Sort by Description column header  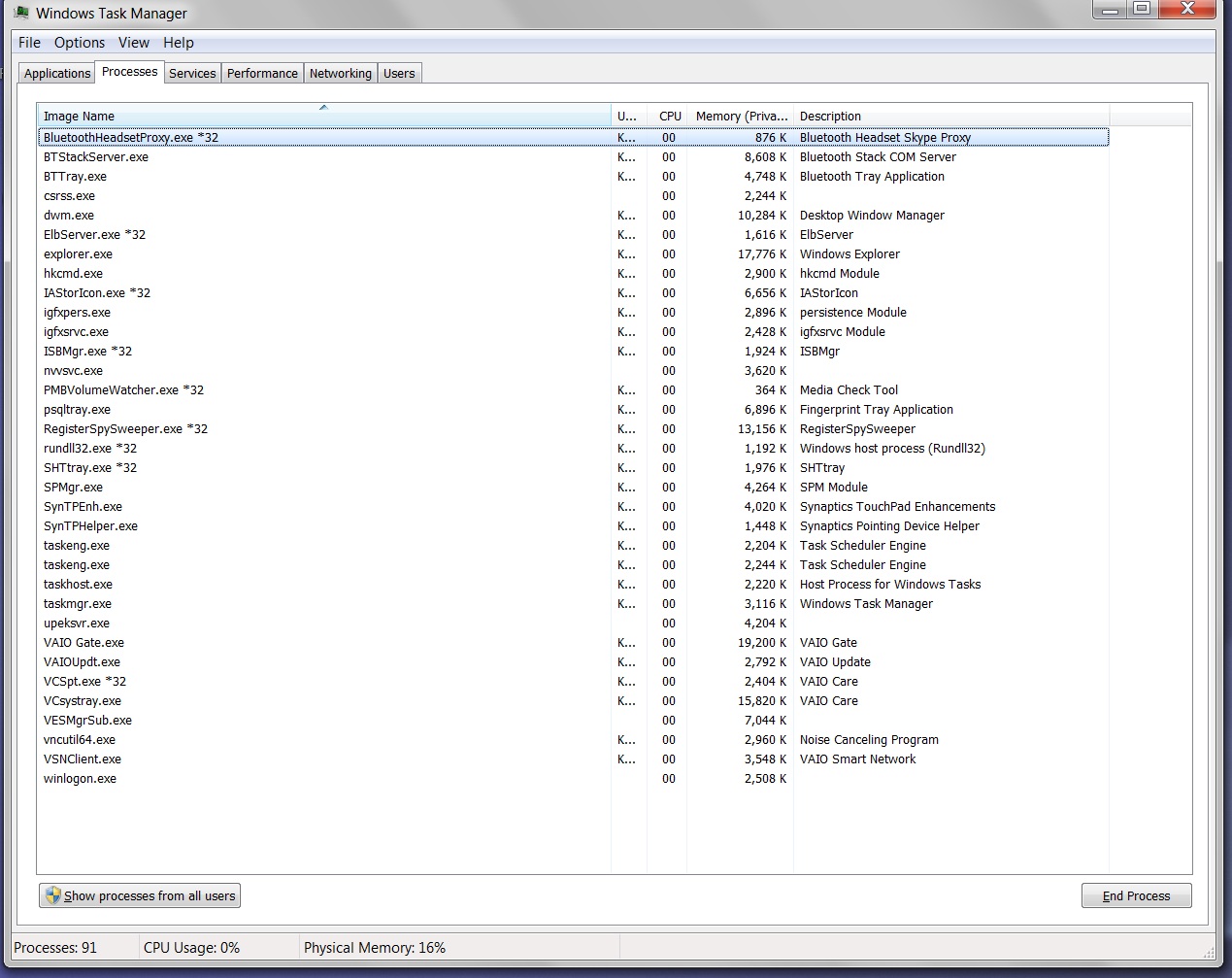coord(951,116)
